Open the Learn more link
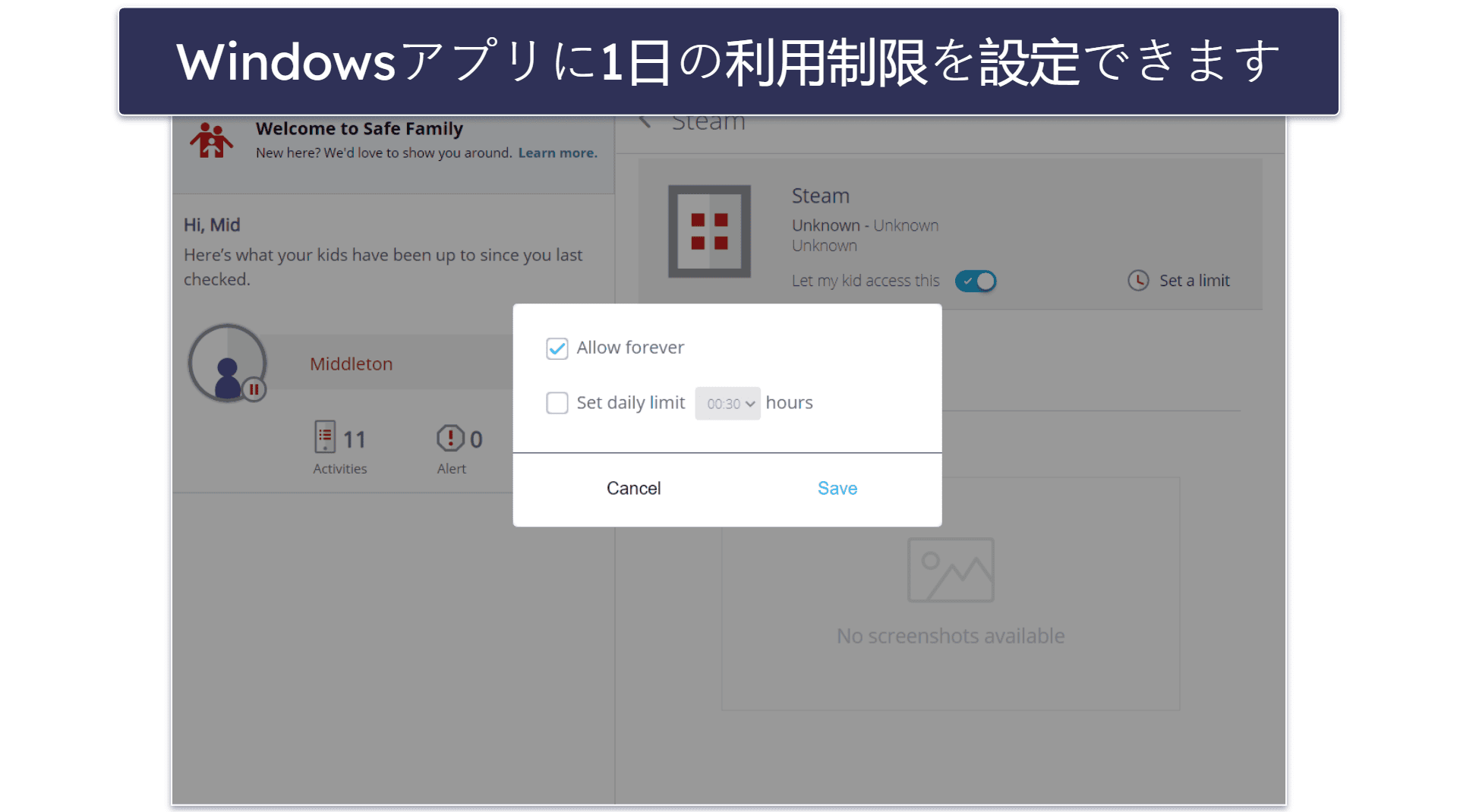The width and height of the screenshot is (1457, 812). click(557, 153)
